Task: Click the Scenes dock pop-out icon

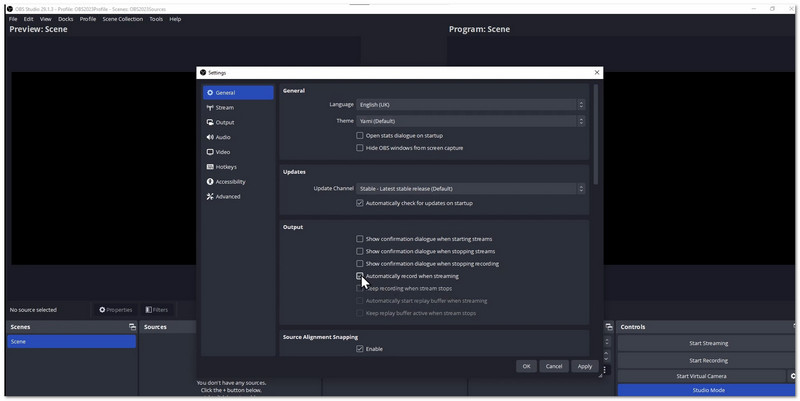Action: [132, 327]
